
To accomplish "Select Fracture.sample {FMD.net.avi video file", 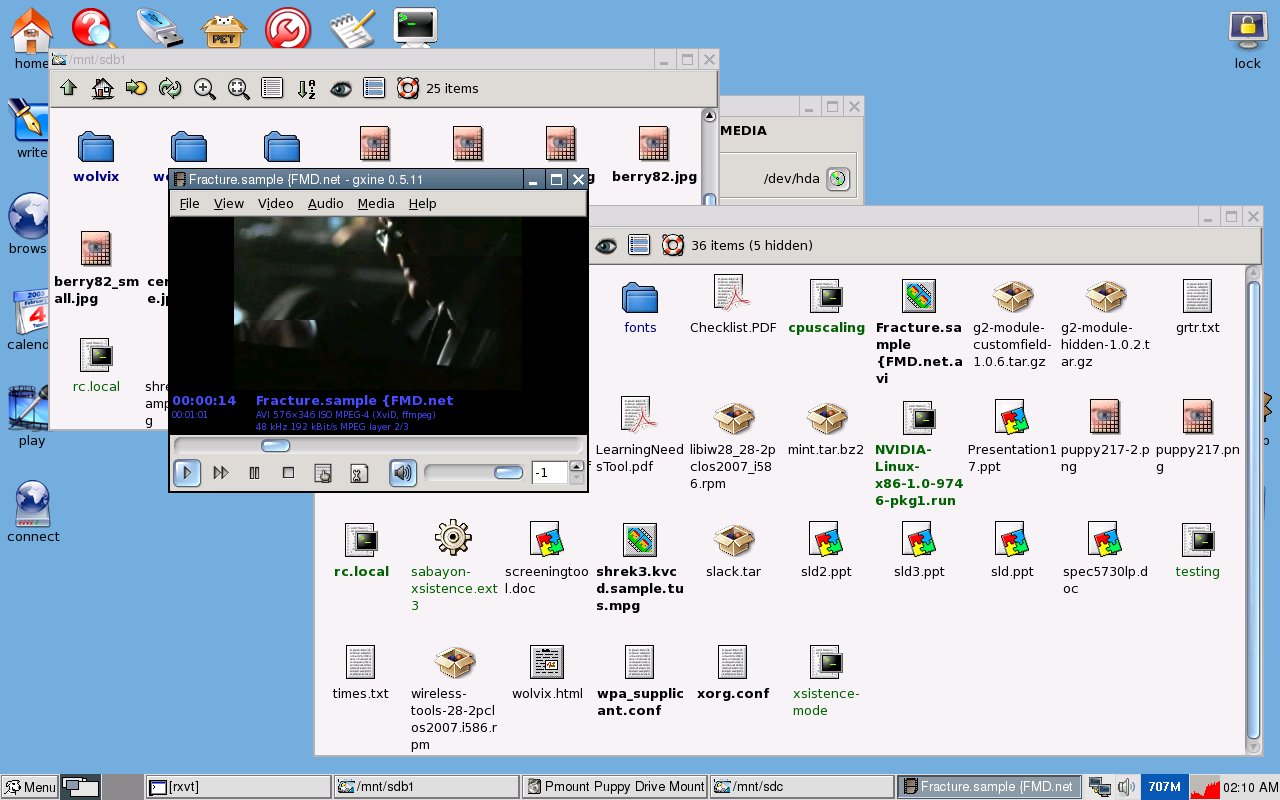I will pos(919,330).
